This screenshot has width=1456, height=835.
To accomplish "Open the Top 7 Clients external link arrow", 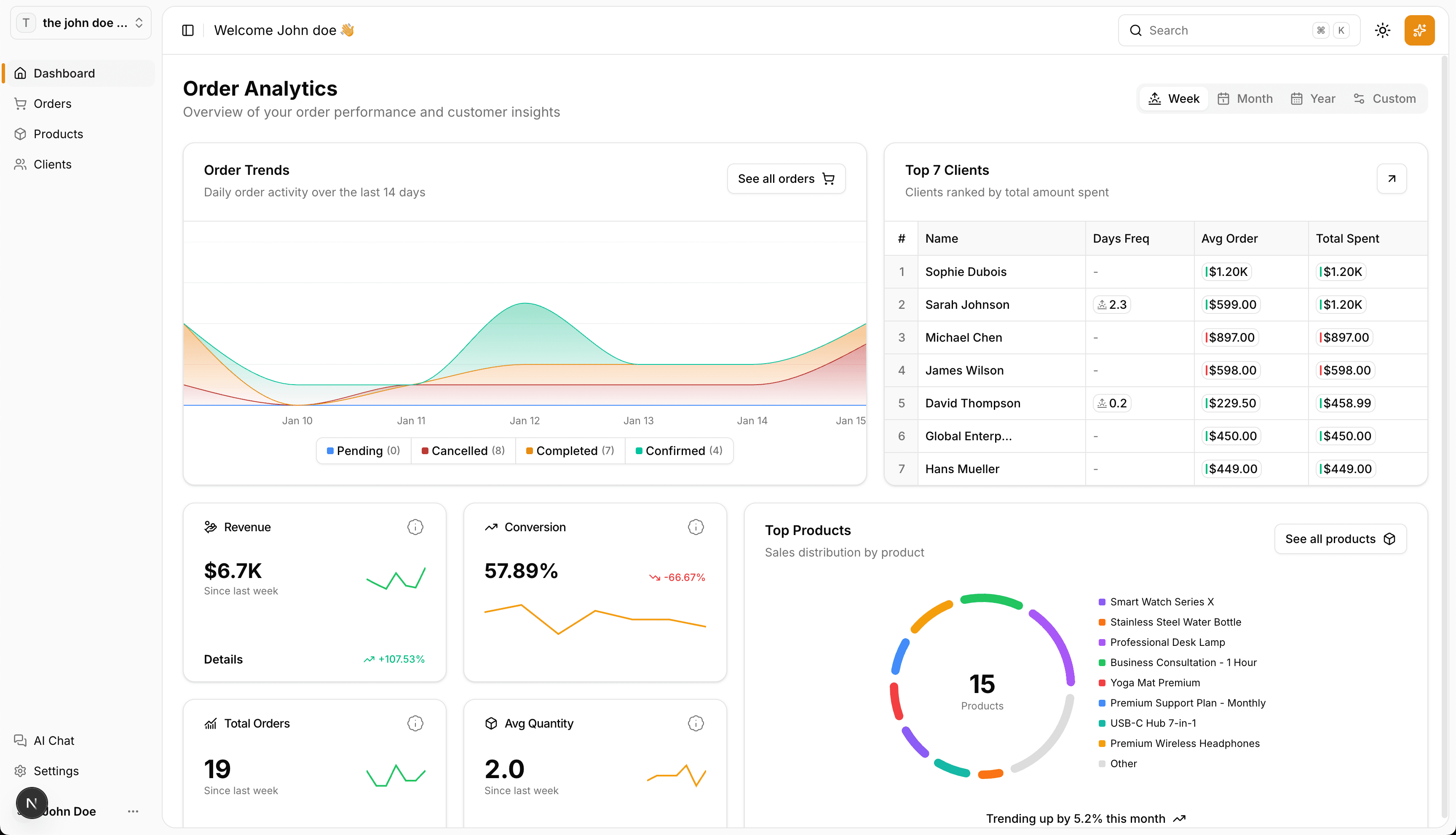I will (x=1392, y=178).
